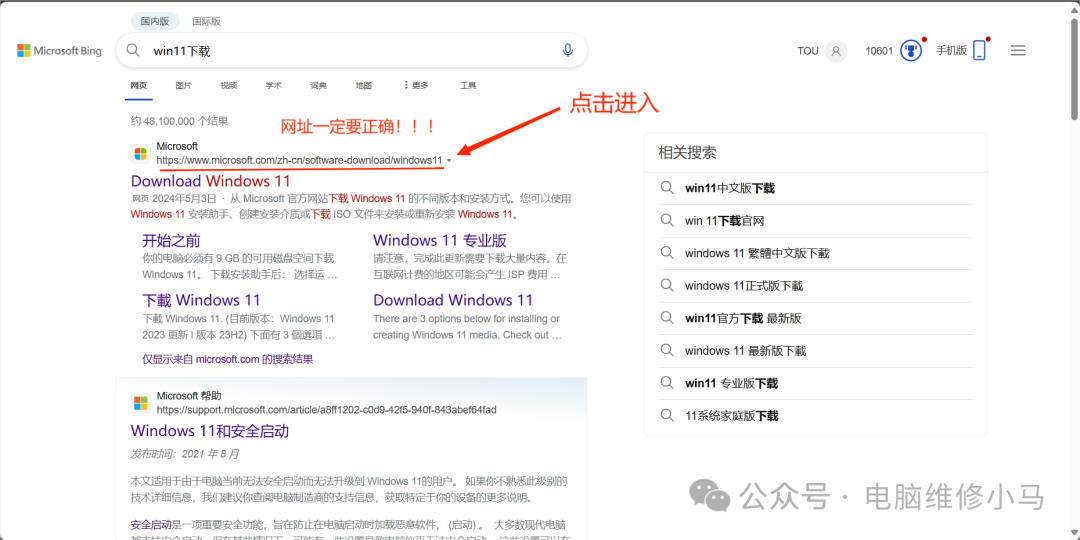Open the Windows 11 专业版 sublink
The image size is (1080, 540).
(x=440, y=240)
